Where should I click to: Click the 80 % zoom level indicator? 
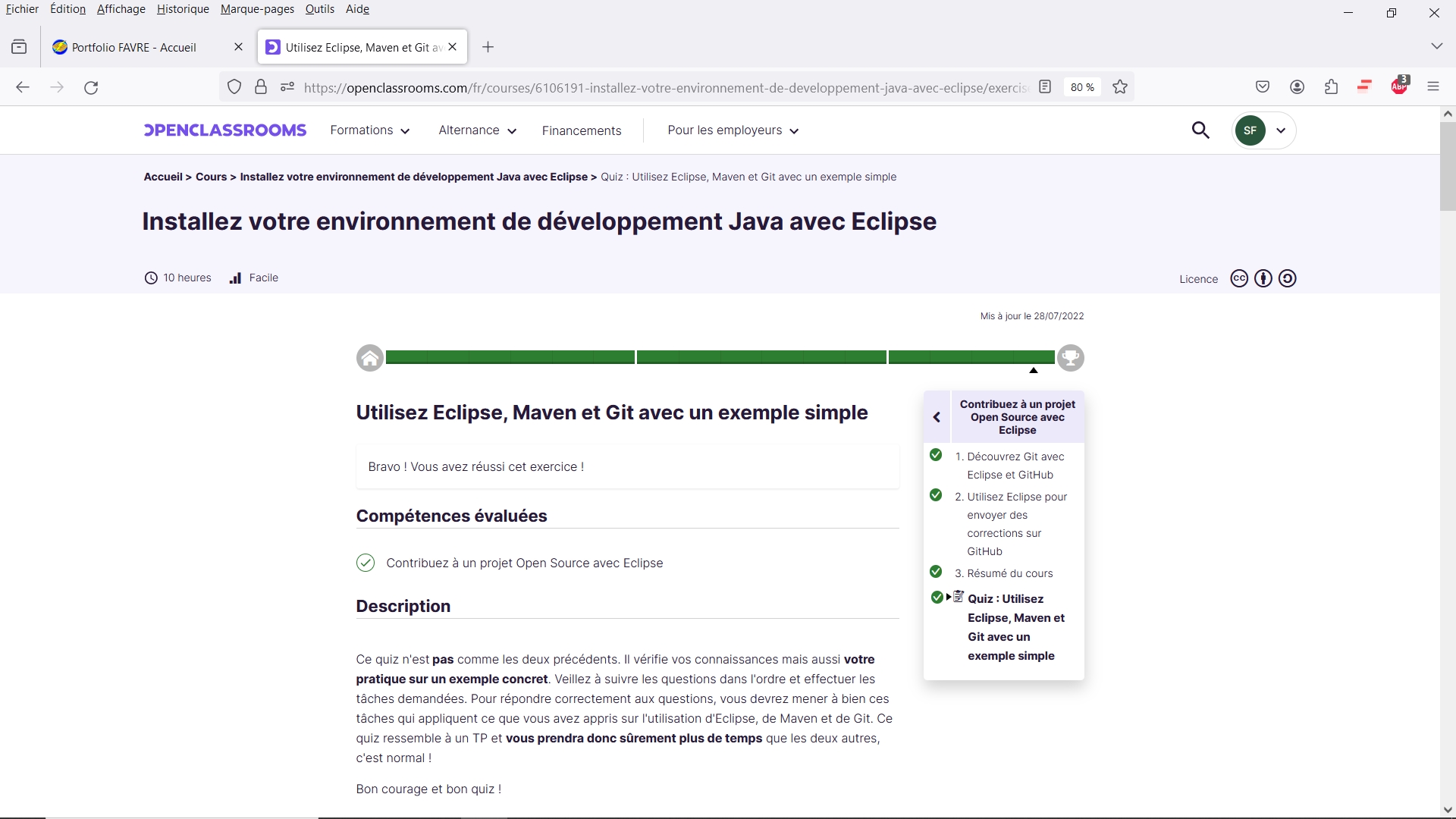1082,87
